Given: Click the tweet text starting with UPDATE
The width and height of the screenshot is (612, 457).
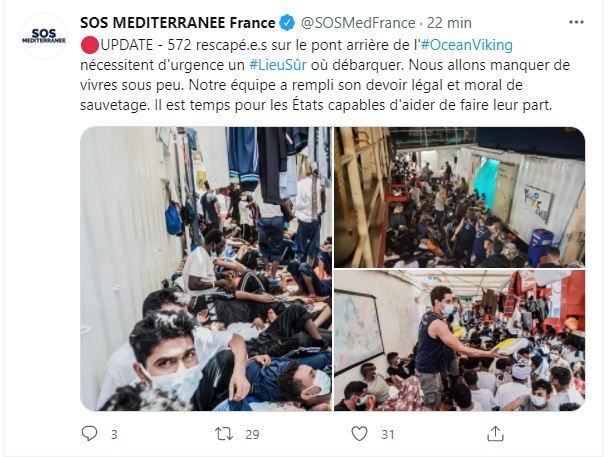Looking at the screenshot, I should click(x=325, y=75).
